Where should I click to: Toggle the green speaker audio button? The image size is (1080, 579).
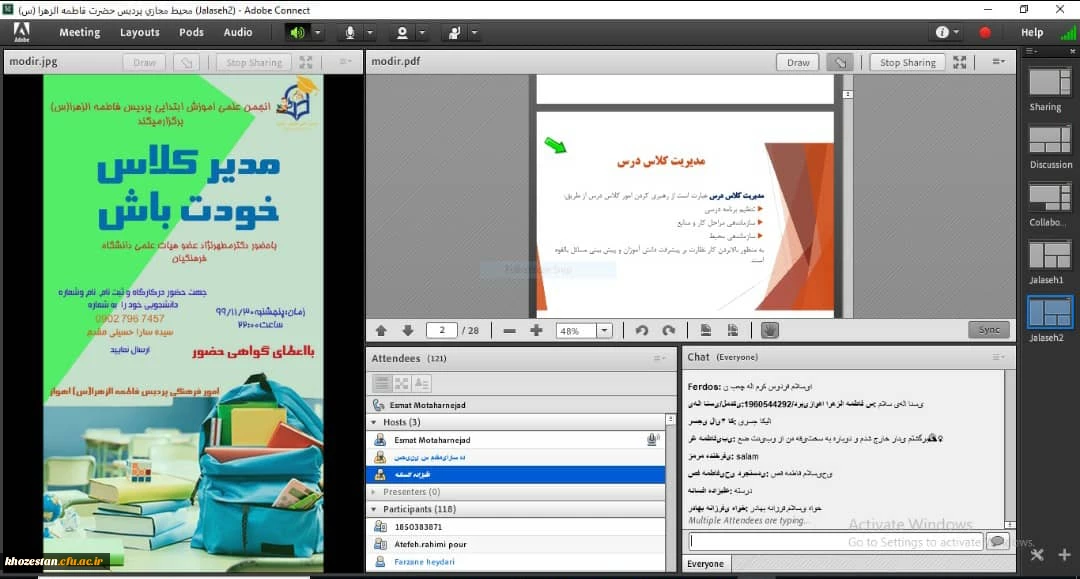[298, 32]
